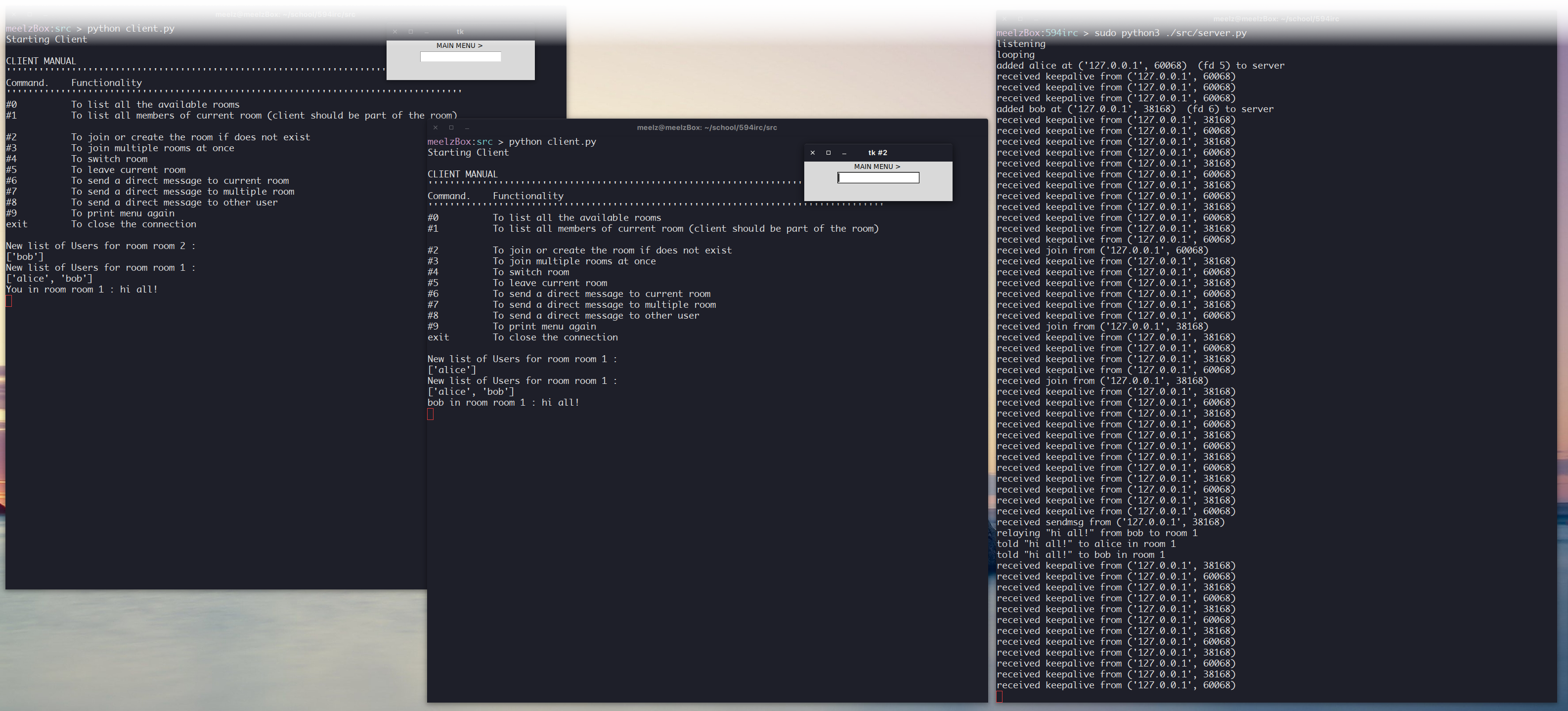
Task: Click the MAIN MENU label in tk #2
Action: tap(877, 167)
